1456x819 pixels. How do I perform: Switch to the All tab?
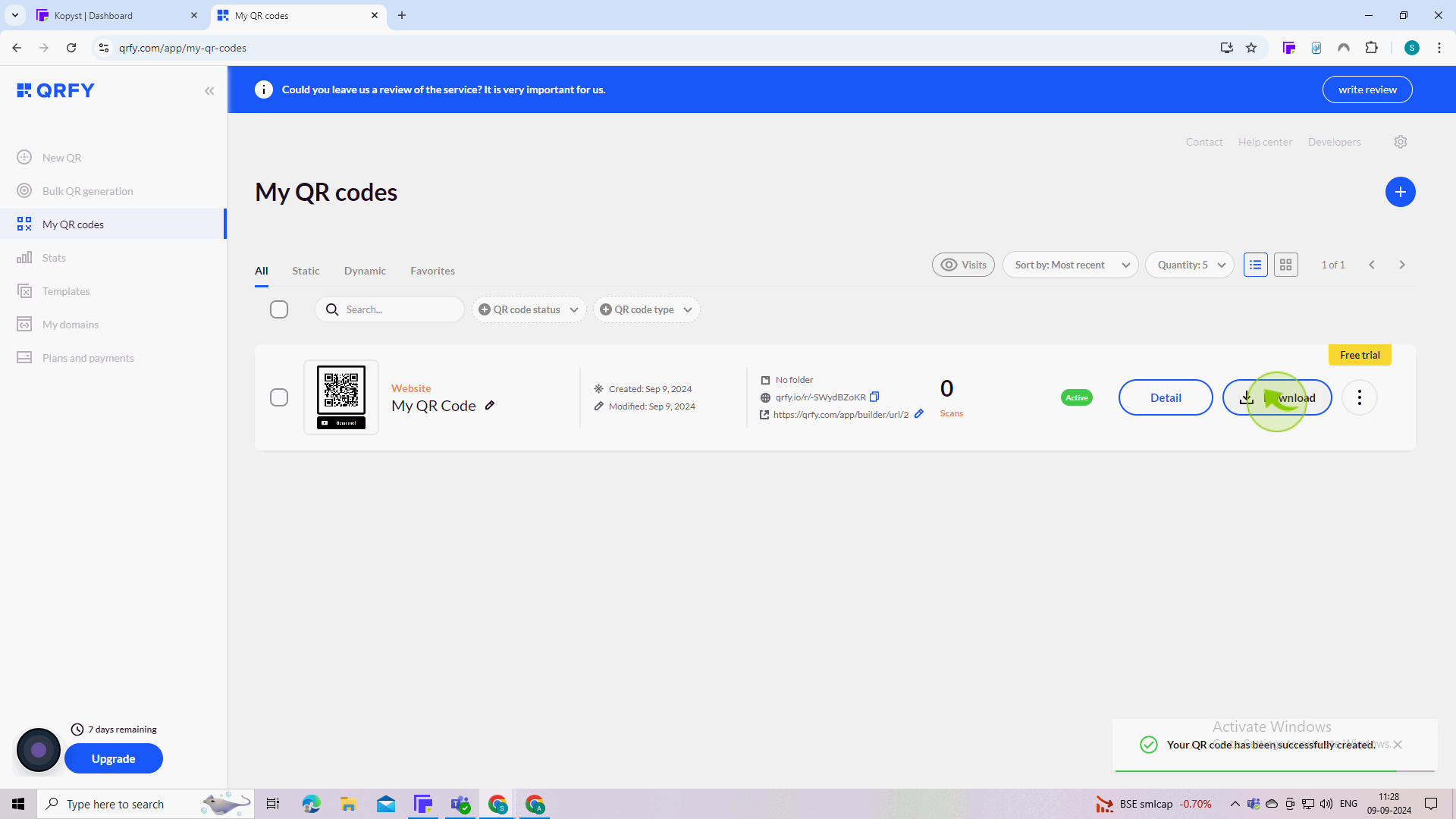[262, 271]
